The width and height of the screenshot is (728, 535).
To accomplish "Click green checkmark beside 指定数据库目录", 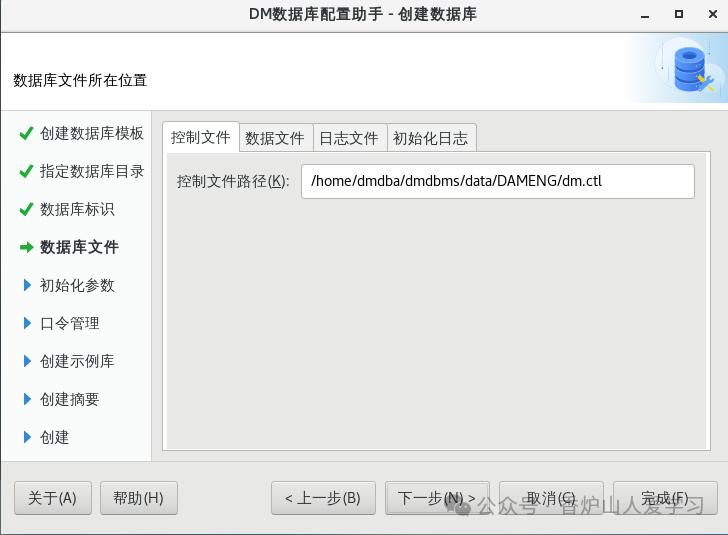I will tap(26, 171).
